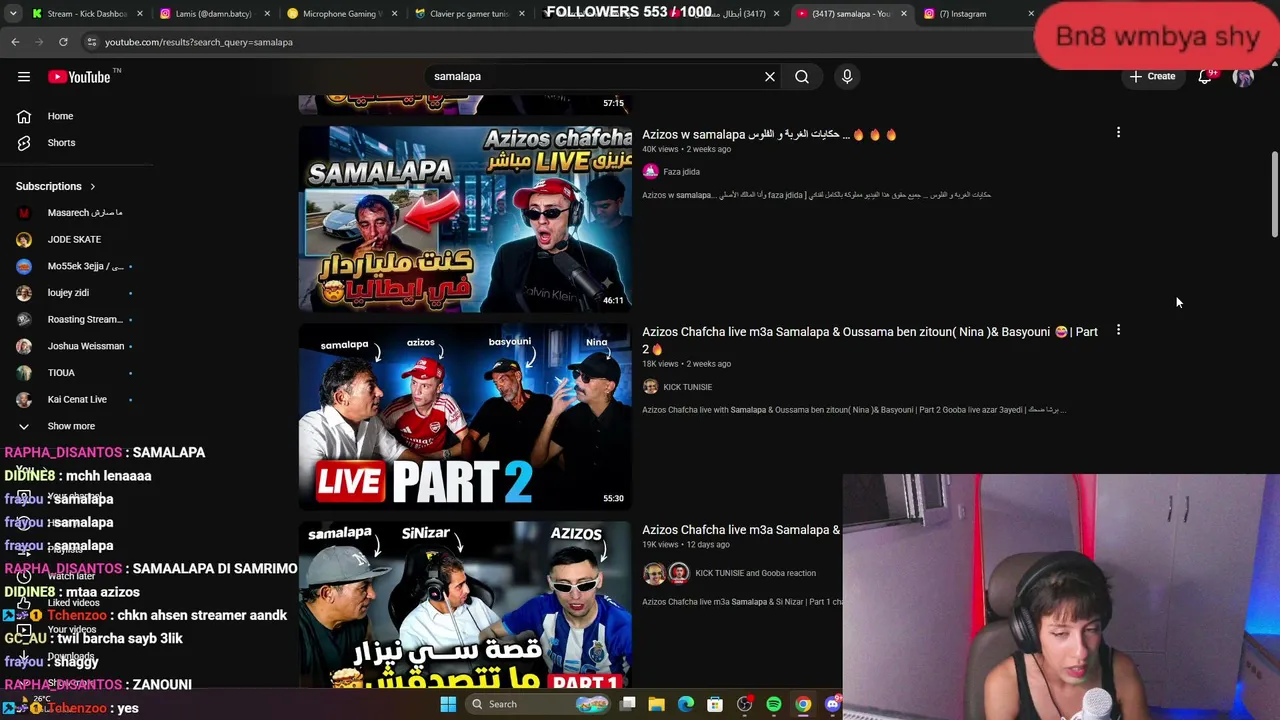Image resolution: width=1280 pixels, height=720 pixels.
Task: Visit KICK TUNISIE channel under Part 2 video
Action: point(687,387)
